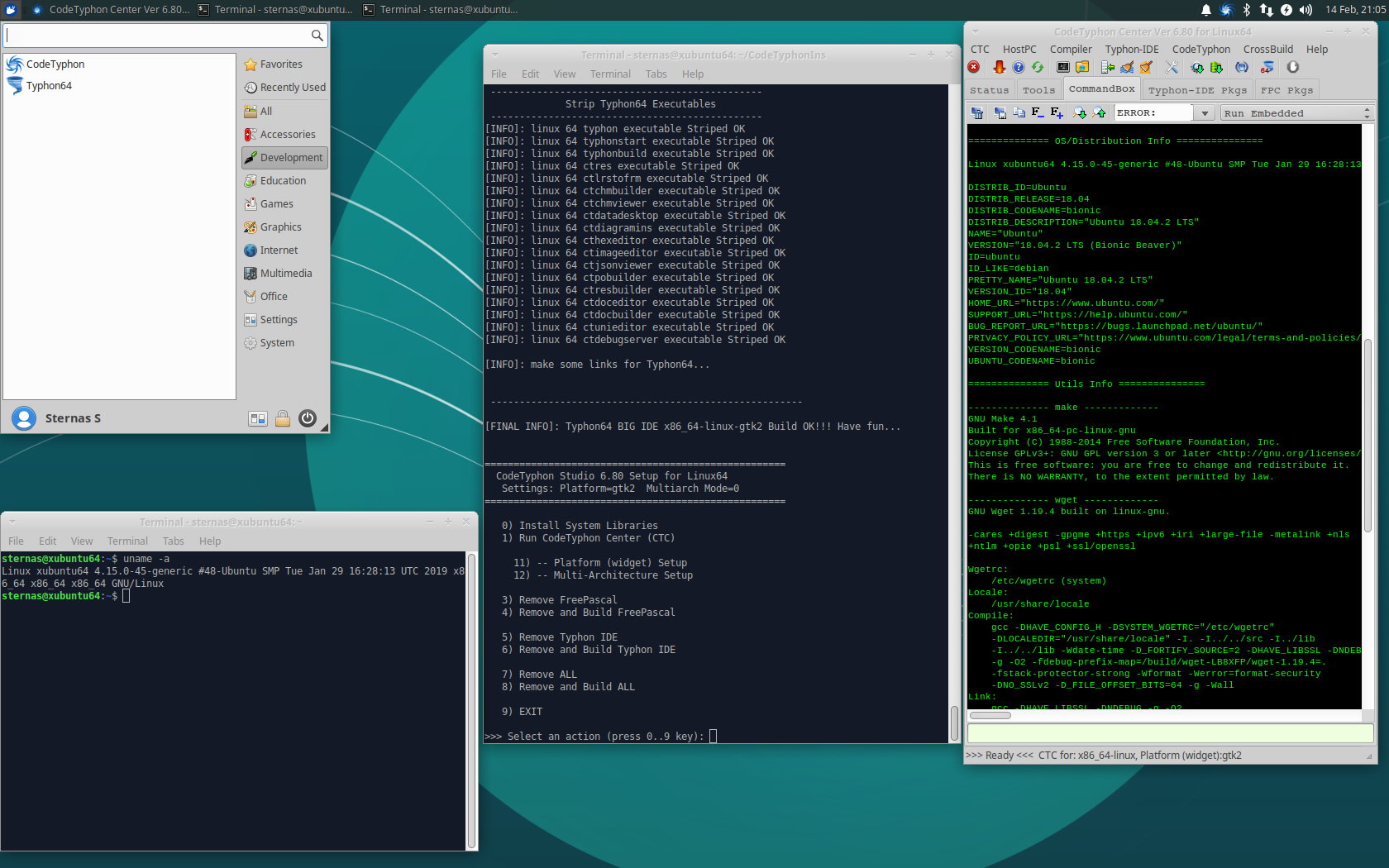The width and height of the screenshot is (1389, 868).
Task: Open the Run Embedded combo box
Action: pos(1296,113)
